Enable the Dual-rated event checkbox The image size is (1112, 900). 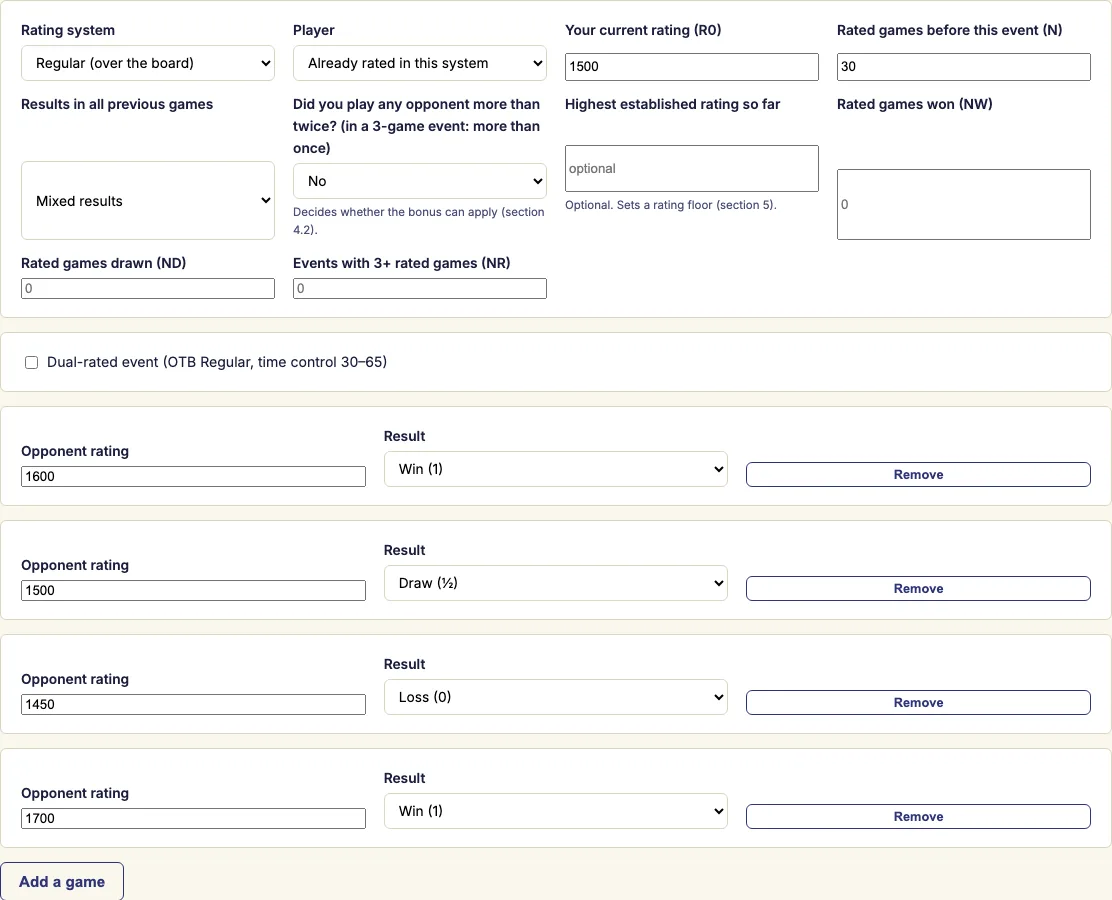click(x=31, y=362)
